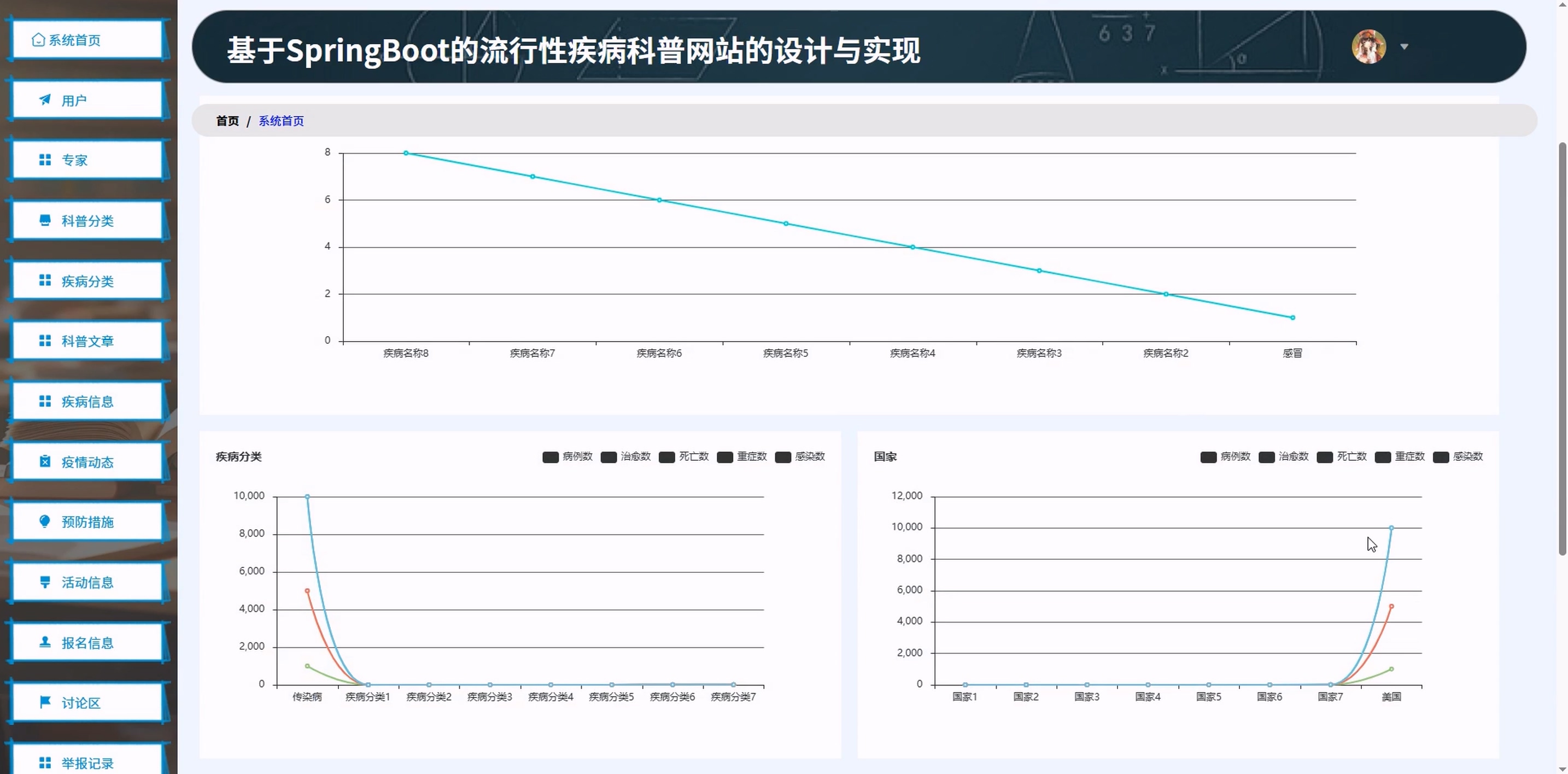1568x774 pixels.
Task: Expand the user avatar dropdown arrow
Action: click(1405, 47)
